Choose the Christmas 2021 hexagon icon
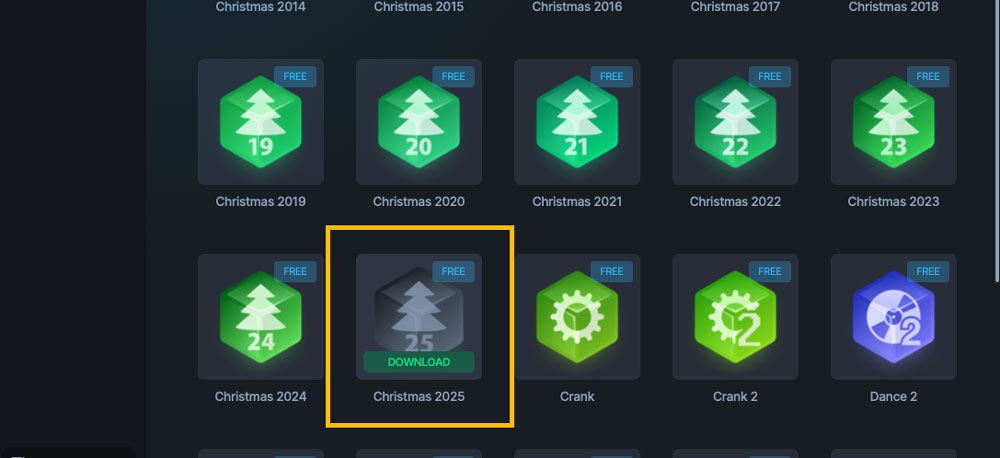 [577, 122]
